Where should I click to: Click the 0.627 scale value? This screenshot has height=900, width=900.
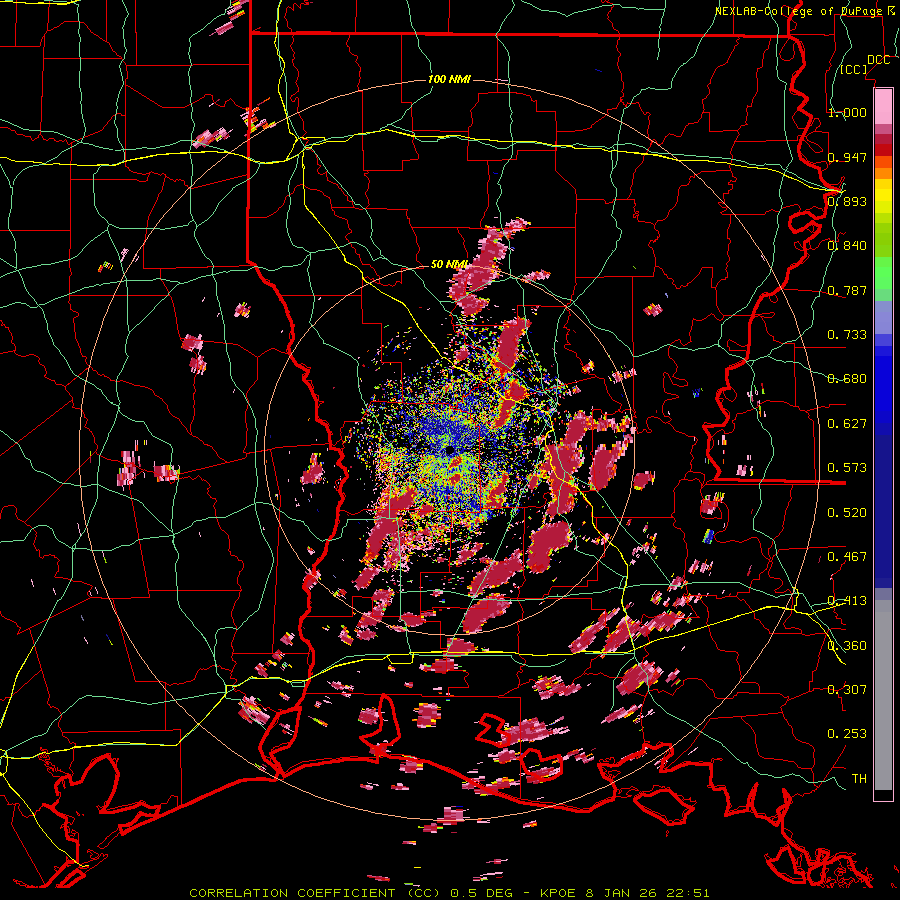pyautogui.click(x=847, y=424)
